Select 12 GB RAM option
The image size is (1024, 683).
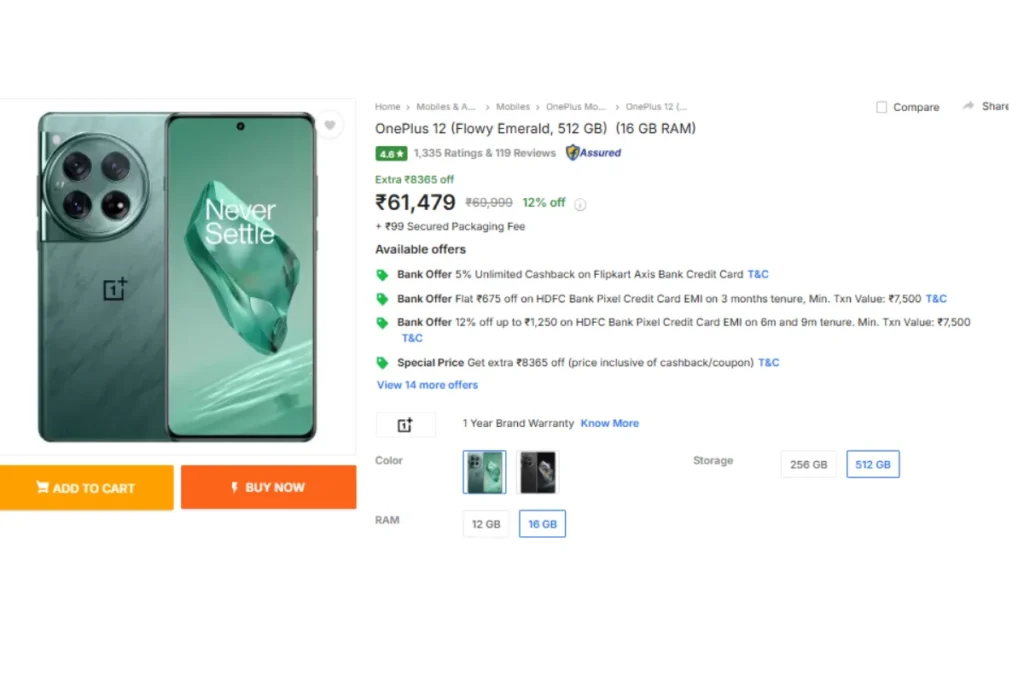click(486, 524)
